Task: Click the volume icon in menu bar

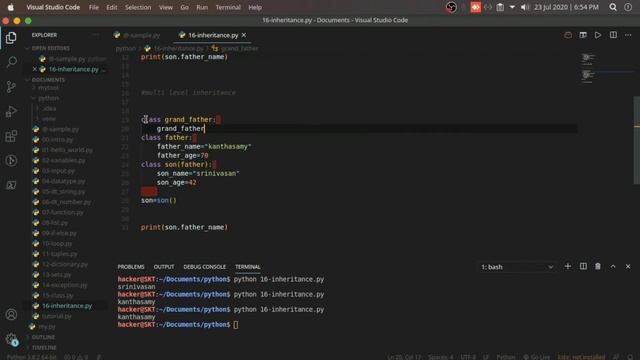Action: coord(525,7)
